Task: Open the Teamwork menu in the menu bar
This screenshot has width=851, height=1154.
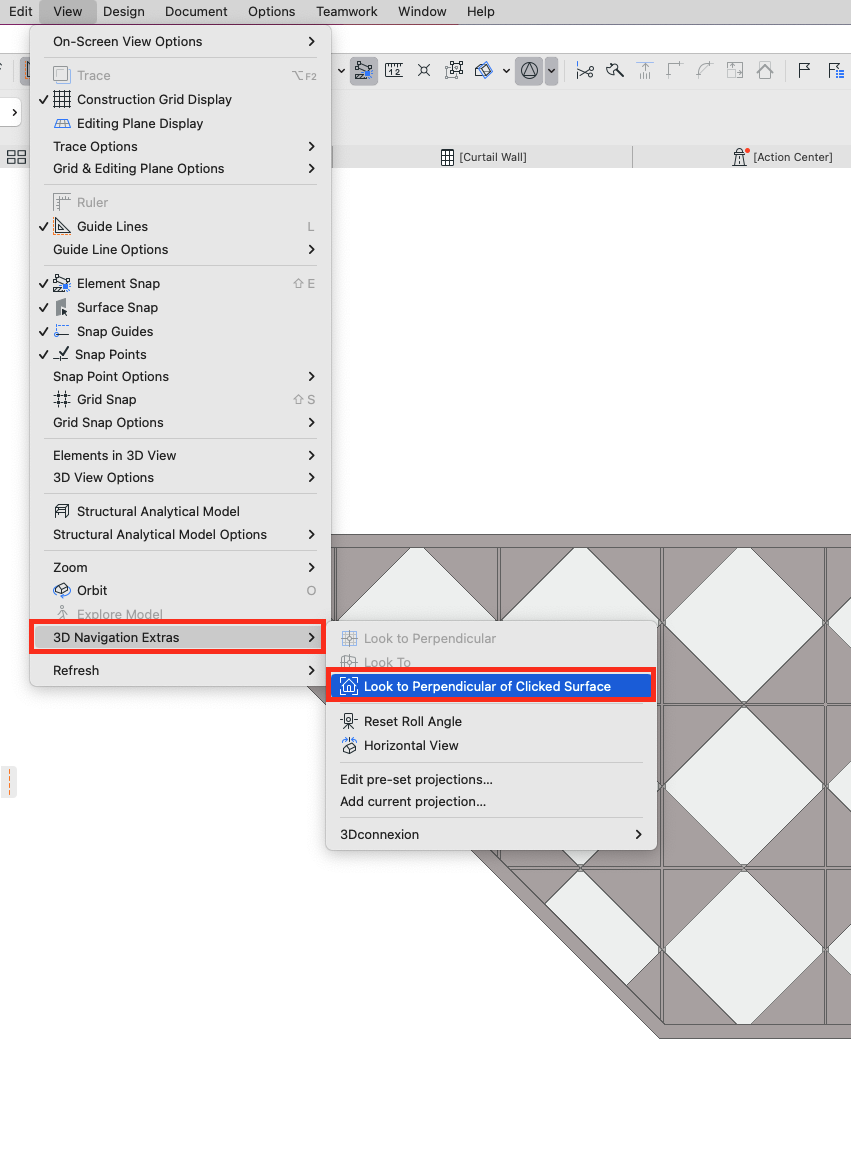Action: [x=346, y=11]
